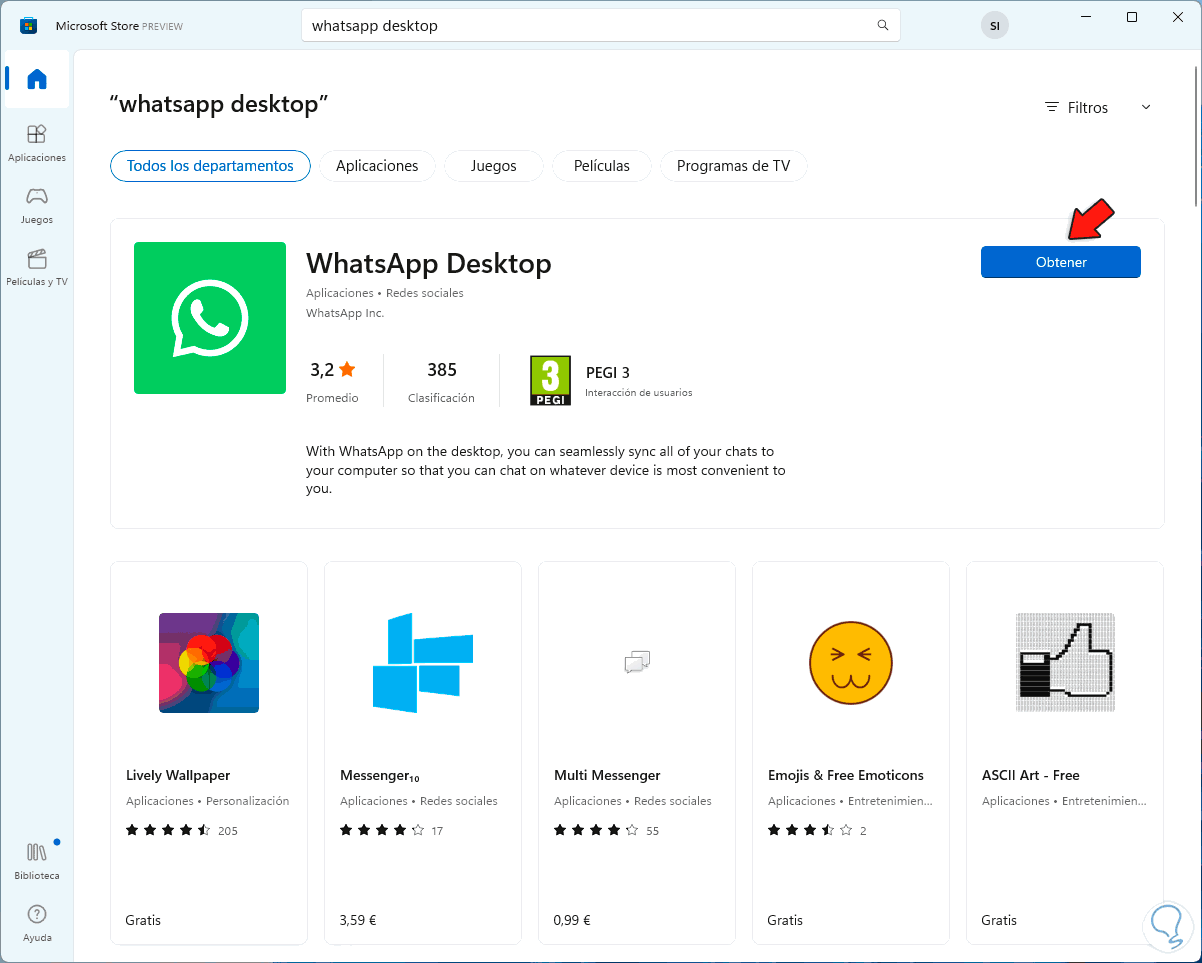1202x963 pixels.
Task: Click the WhatsApp Inc. publisher link
Action: (x=345, y=313)
